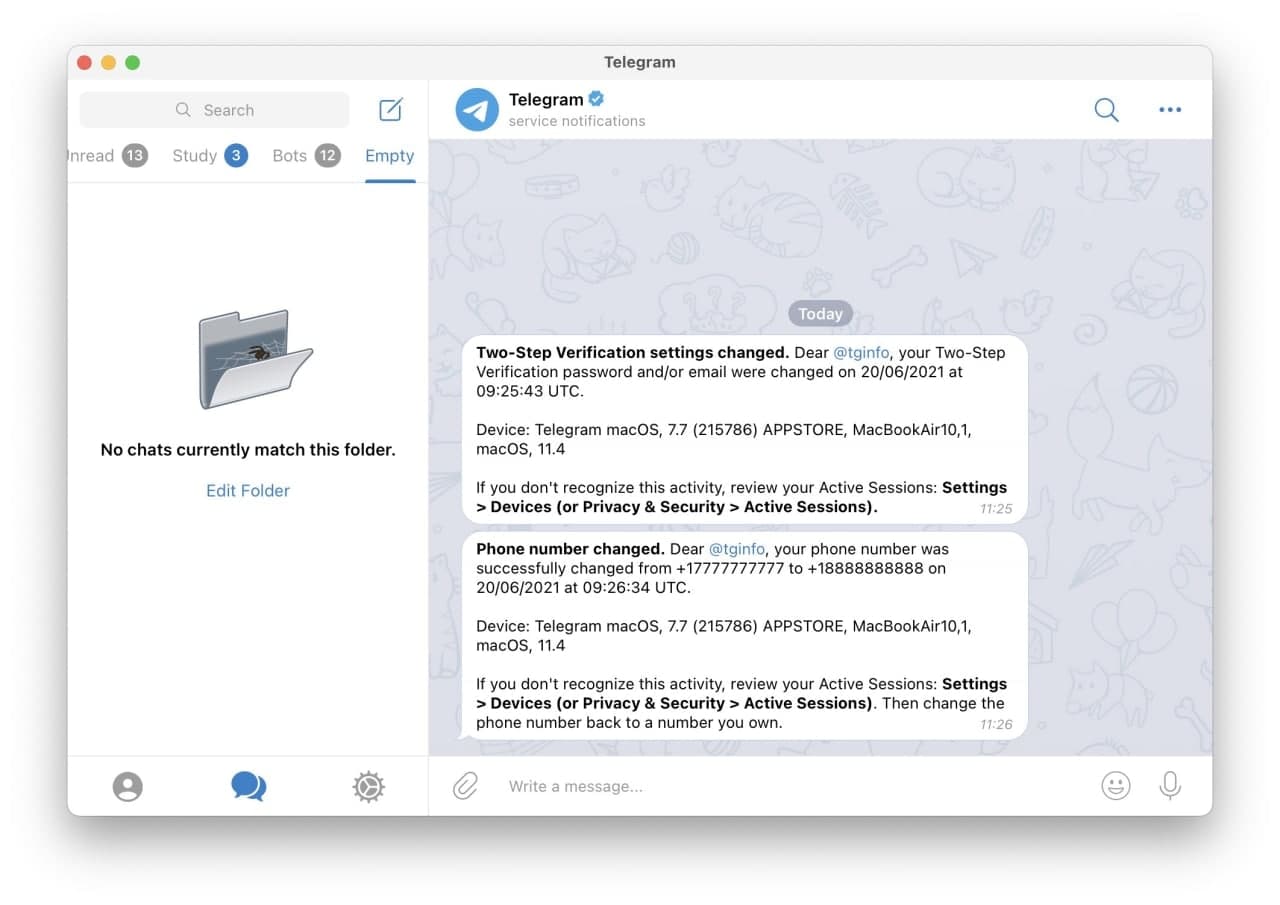The height and width of the screenshot is (905, 1280).
Task: Click the compose new message icon
Action: point(391,110)
